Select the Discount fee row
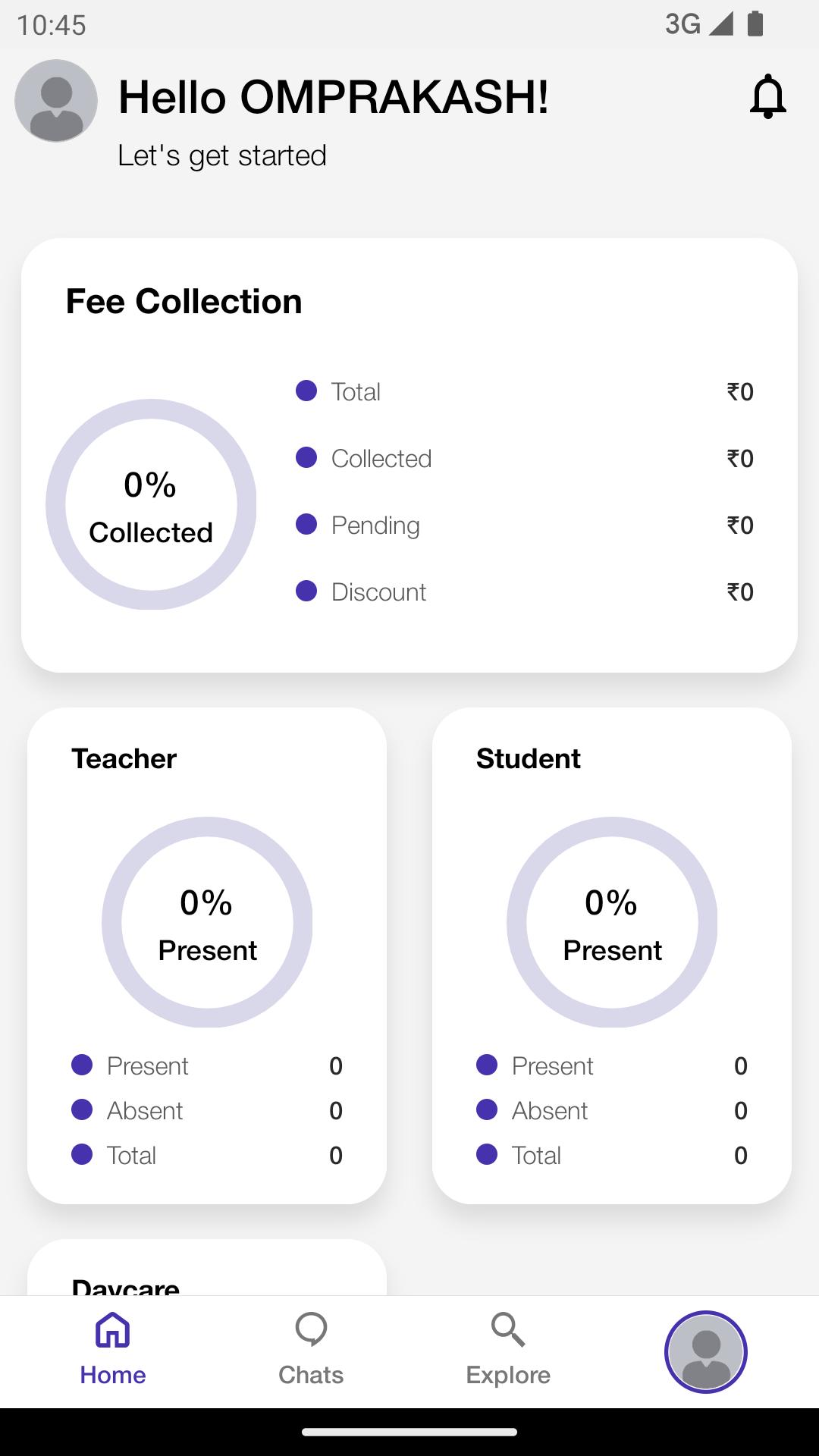This screenshot has width=819, height=1456. (x=525, y=591)
